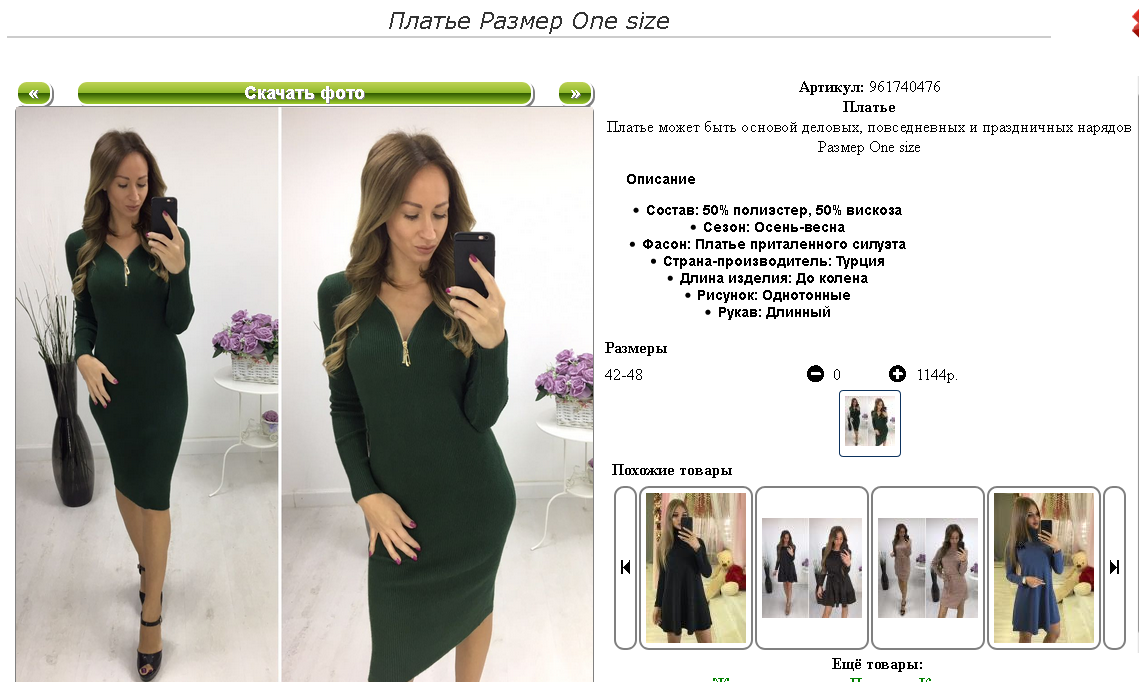Viewport: 1139px width, 682px height.
Task: Click the right close-up dress photo
Action: 437,394
